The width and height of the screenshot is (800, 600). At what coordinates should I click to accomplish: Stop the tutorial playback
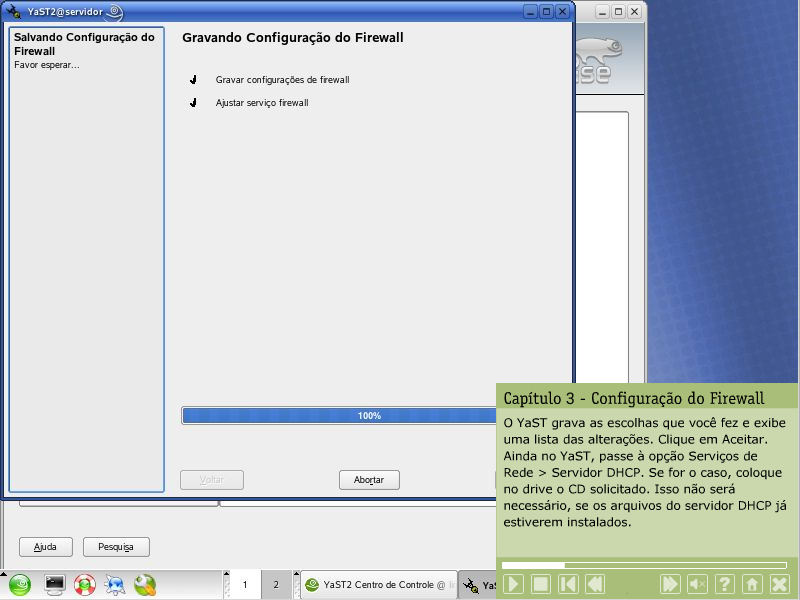click(x=540, y=584)
